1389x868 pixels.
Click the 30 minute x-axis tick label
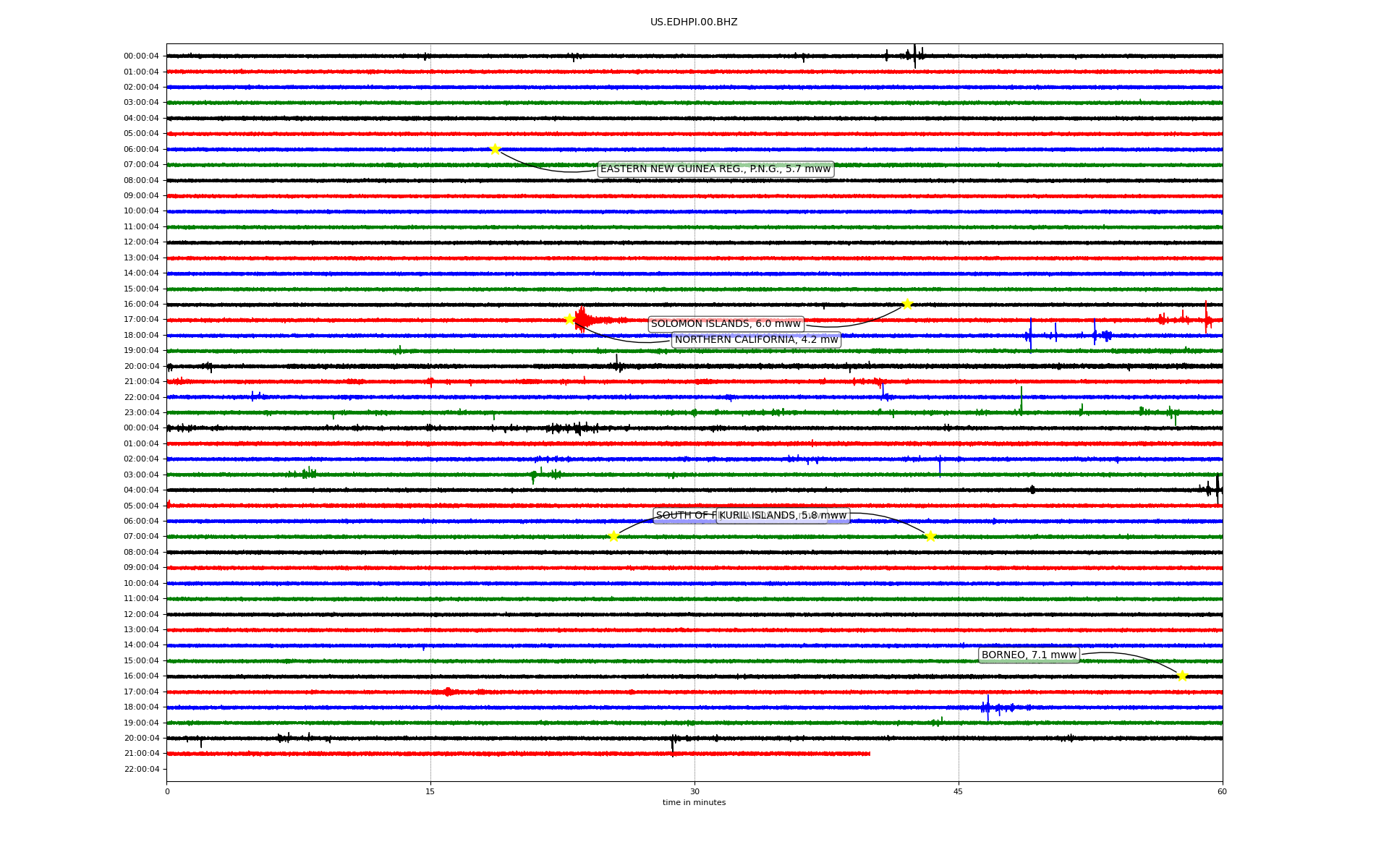coord(694,791)
